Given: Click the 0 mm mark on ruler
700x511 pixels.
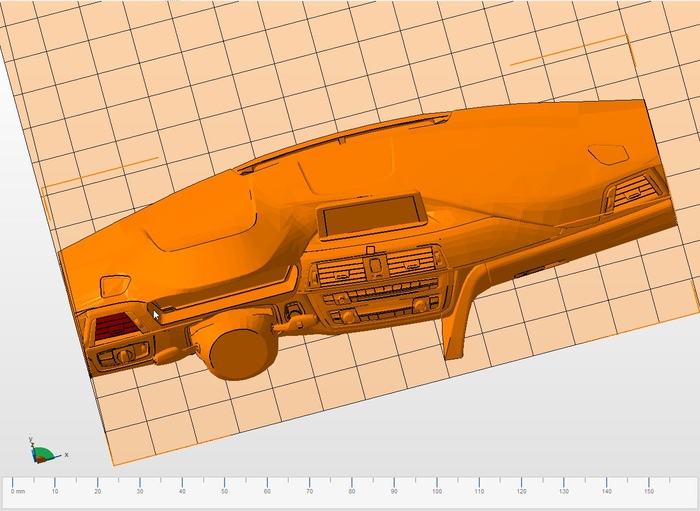Looking at the screenshot, I should (18, 491).
